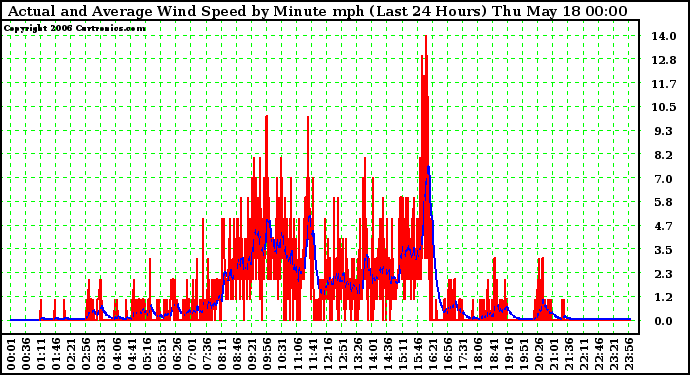The height and width of the screenshot is (375, 690).
Task: Click the 07:36 time label
Action: [207, 354]
